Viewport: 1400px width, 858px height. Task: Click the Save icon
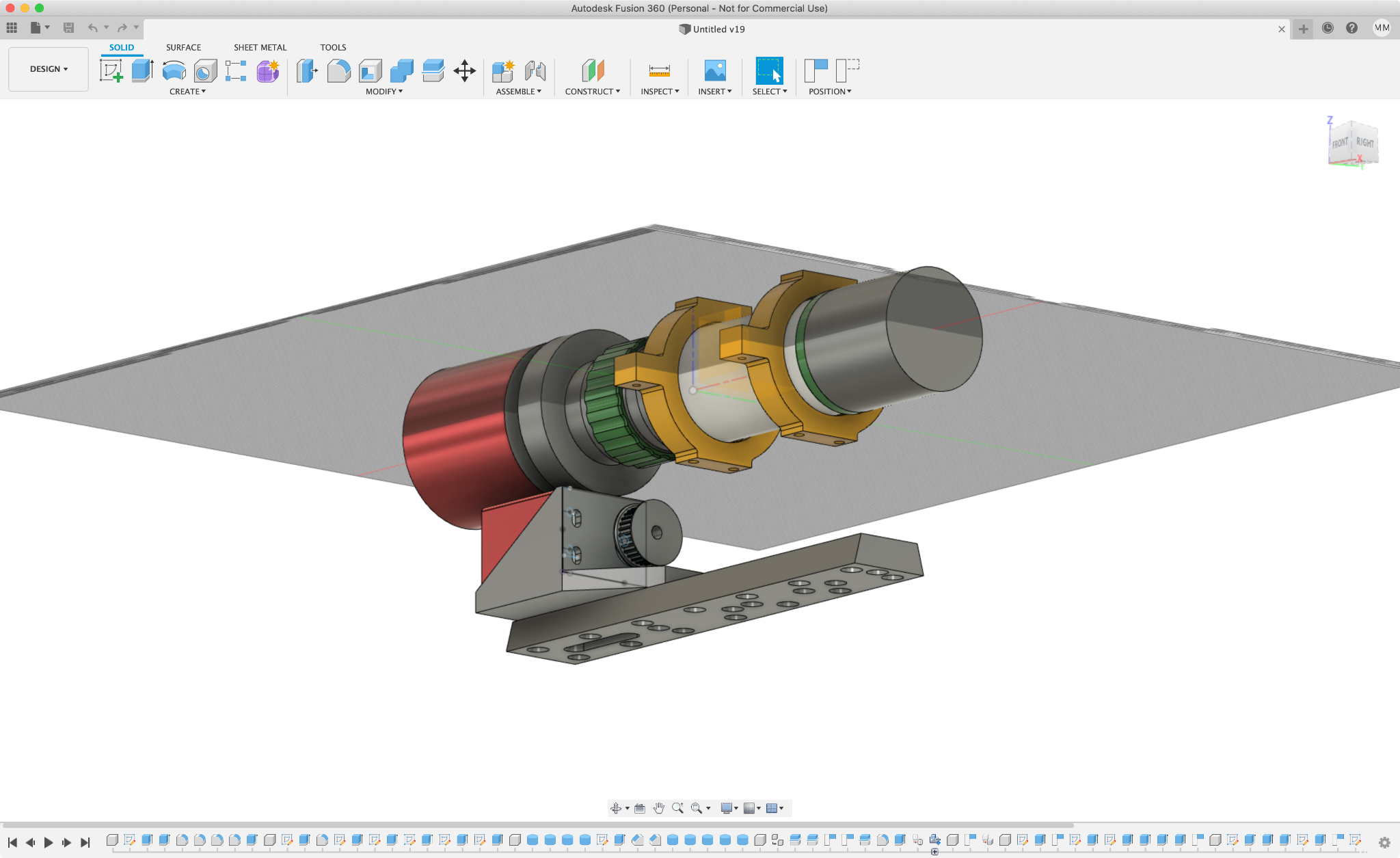[68, 28]
